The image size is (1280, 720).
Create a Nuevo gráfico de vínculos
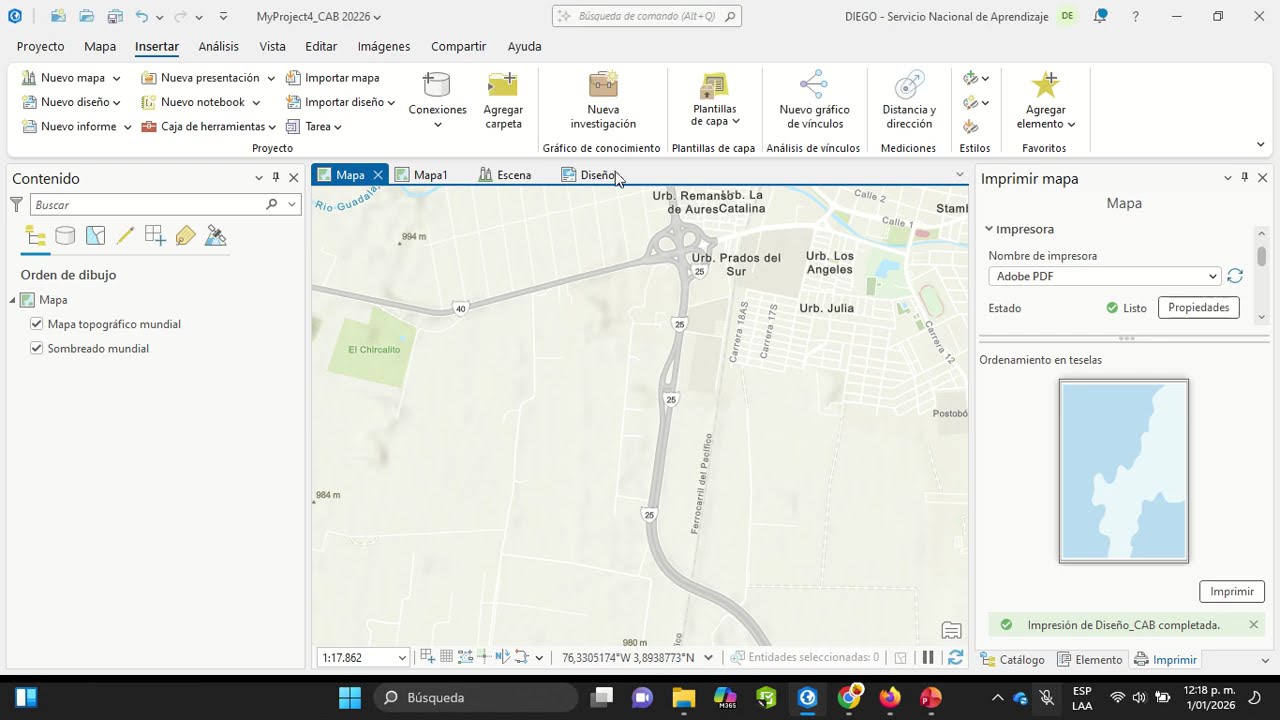tap(814, 100)
